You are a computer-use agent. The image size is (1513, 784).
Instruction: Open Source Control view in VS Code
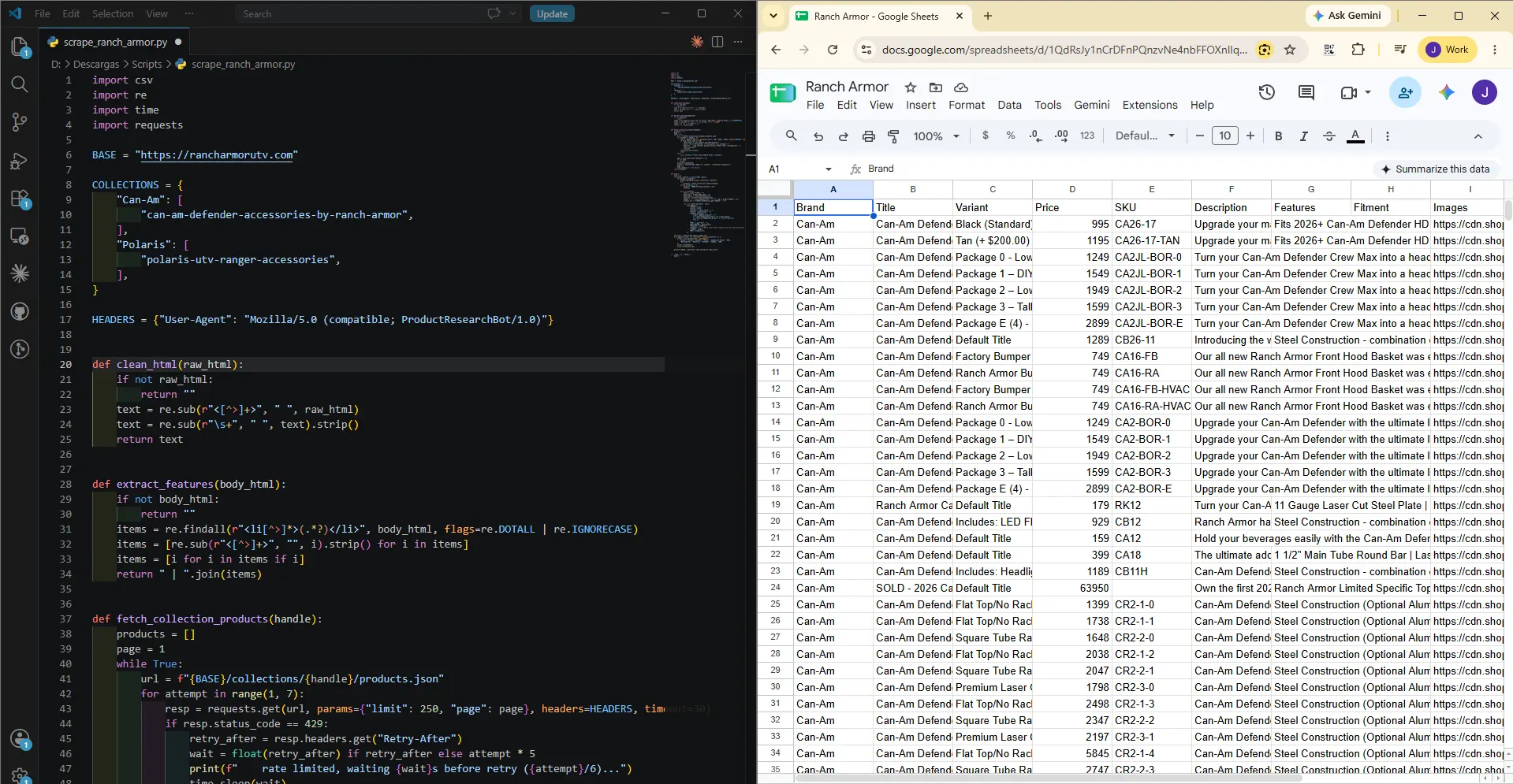(x=20, y=122)
